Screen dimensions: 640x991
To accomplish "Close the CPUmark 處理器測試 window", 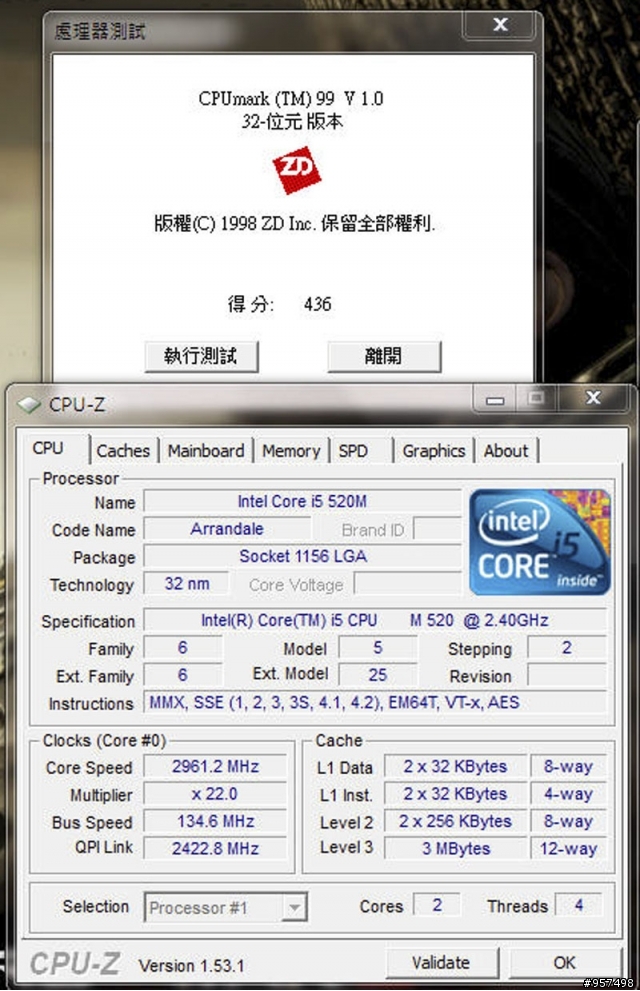I will [500, 25].
